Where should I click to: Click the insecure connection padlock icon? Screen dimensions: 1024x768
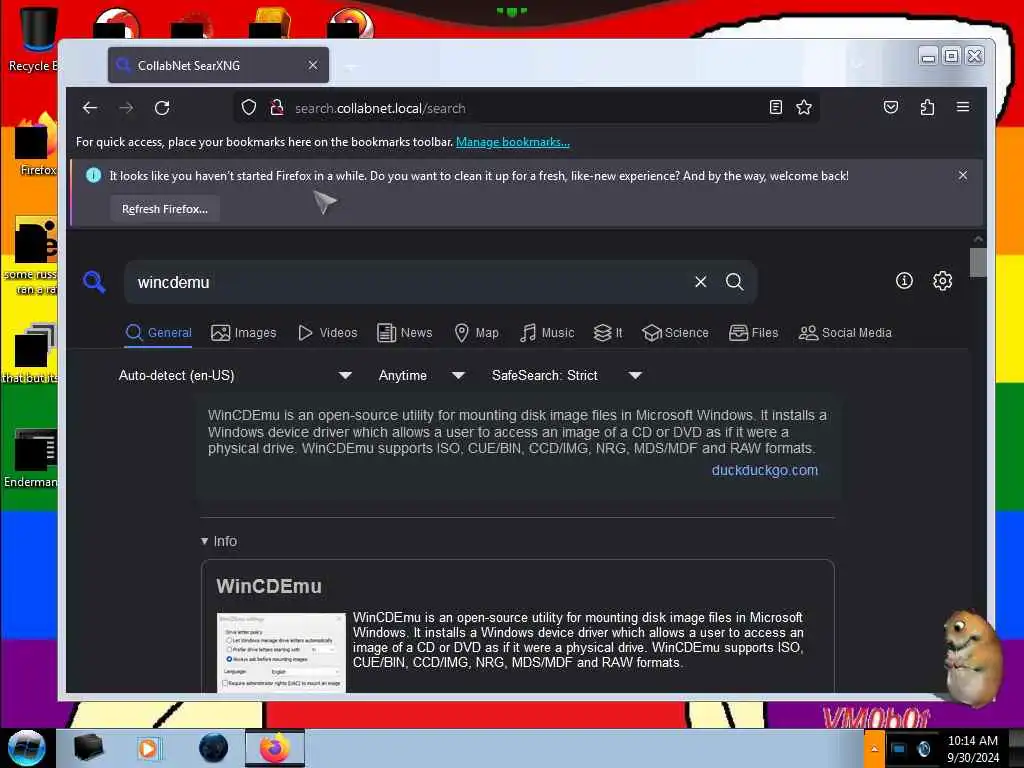coord(277,108)
